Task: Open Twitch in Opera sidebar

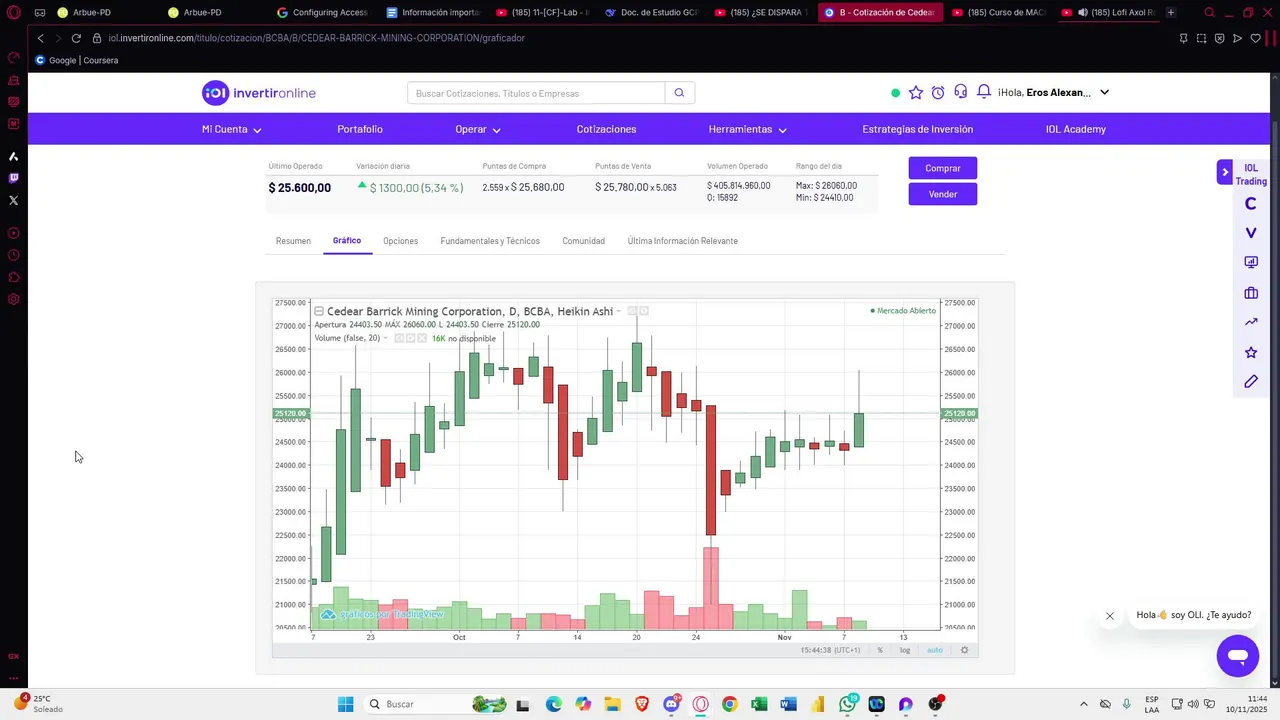Action: (13, 178)
